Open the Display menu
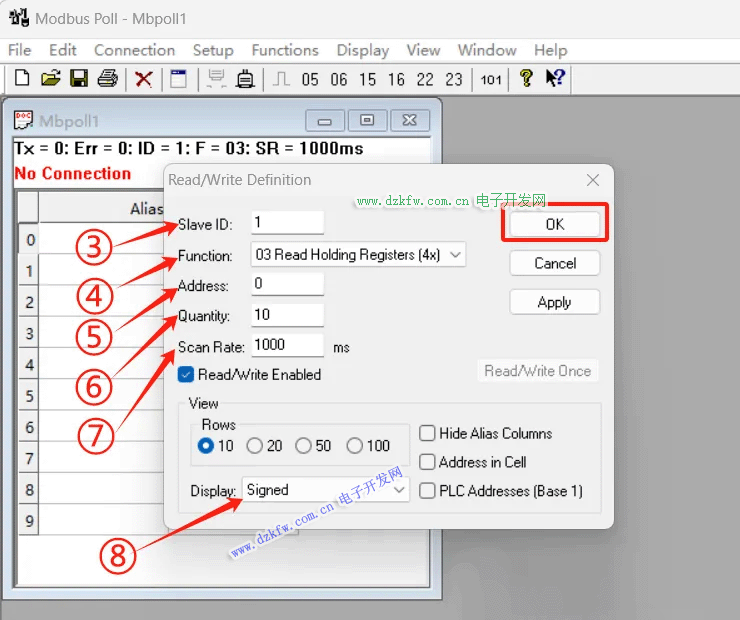This screenshot has width=740, height=620. coord(362,50)
